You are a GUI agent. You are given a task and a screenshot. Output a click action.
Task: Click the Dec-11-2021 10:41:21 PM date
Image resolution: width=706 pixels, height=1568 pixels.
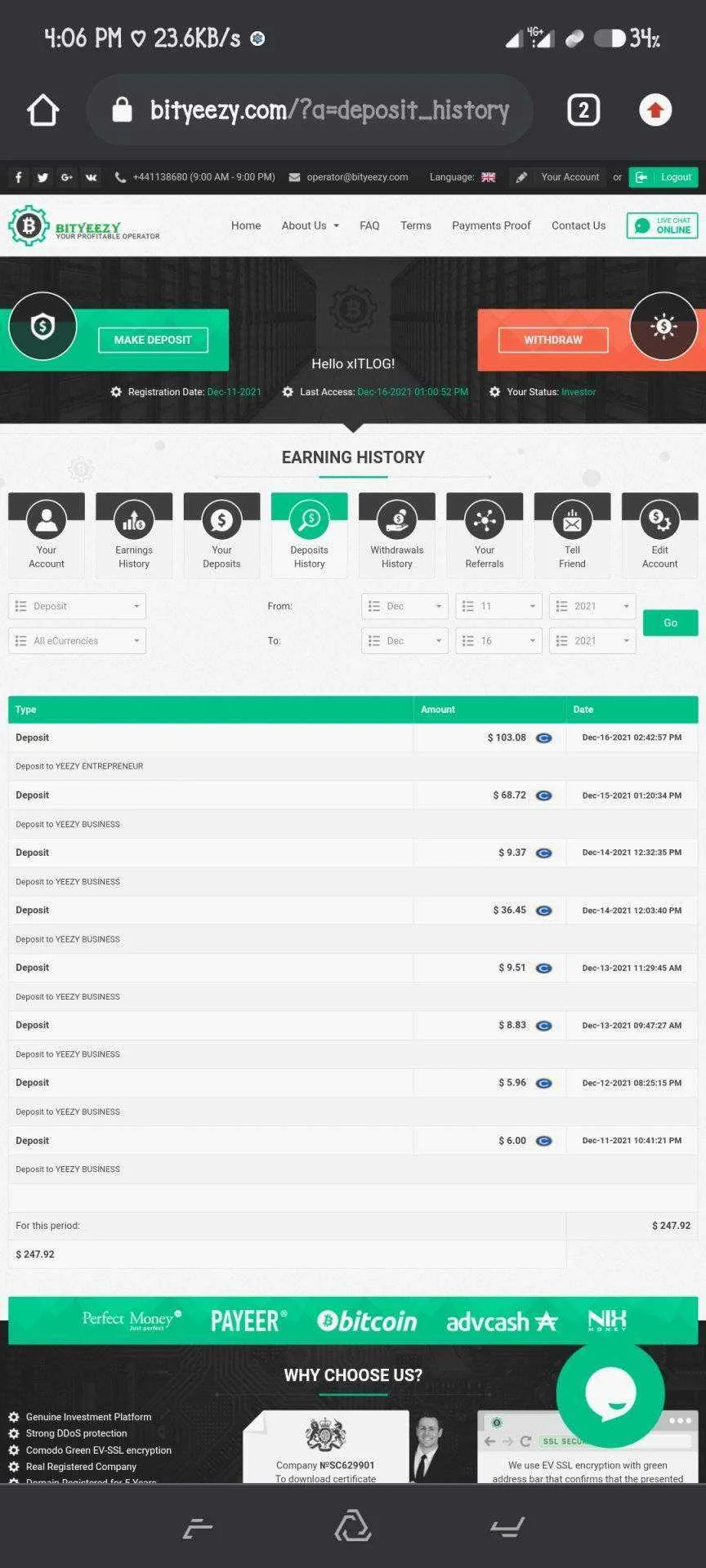point(632,1141)
